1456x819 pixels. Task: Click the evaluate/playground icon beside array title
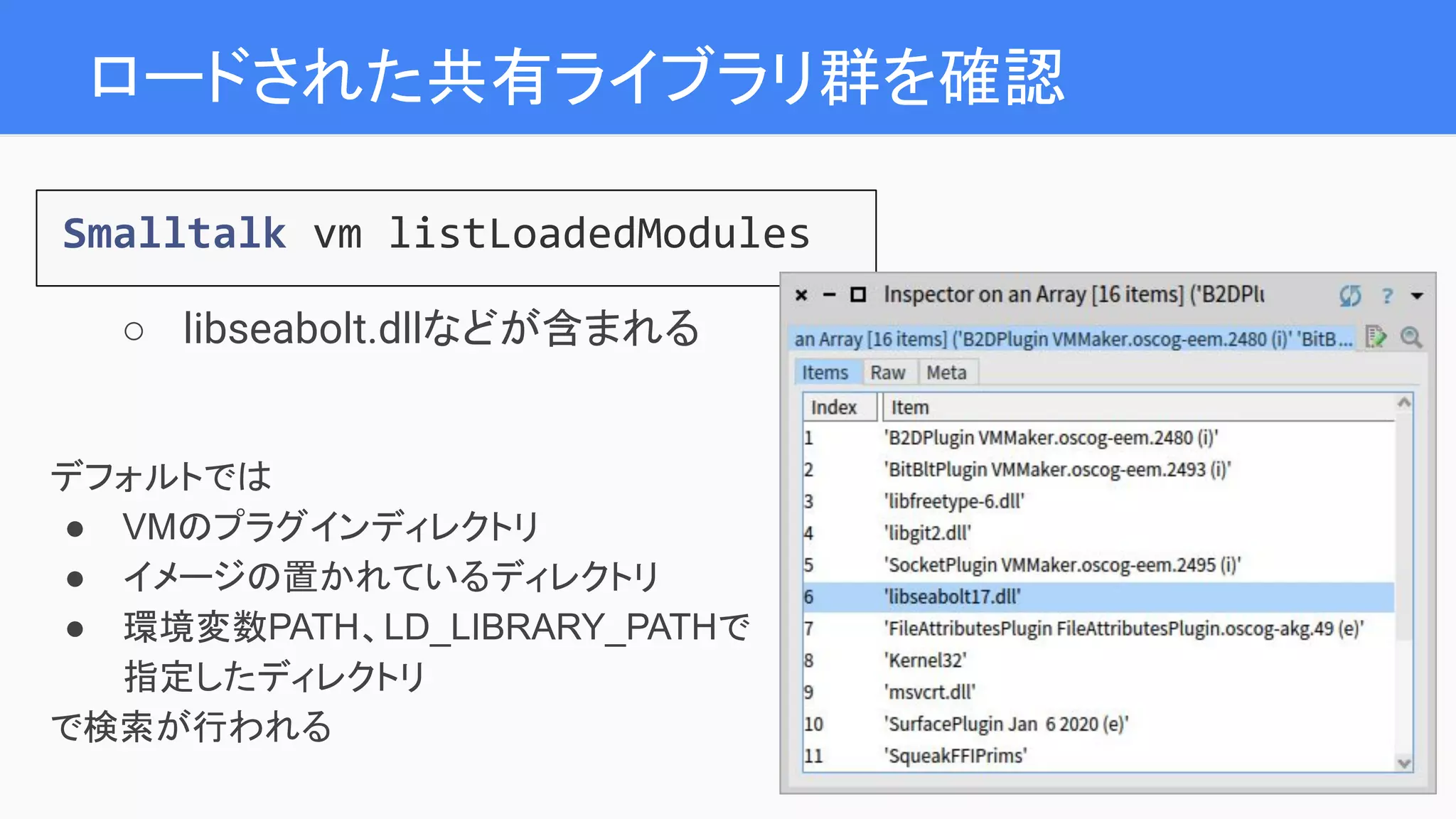1376,337
